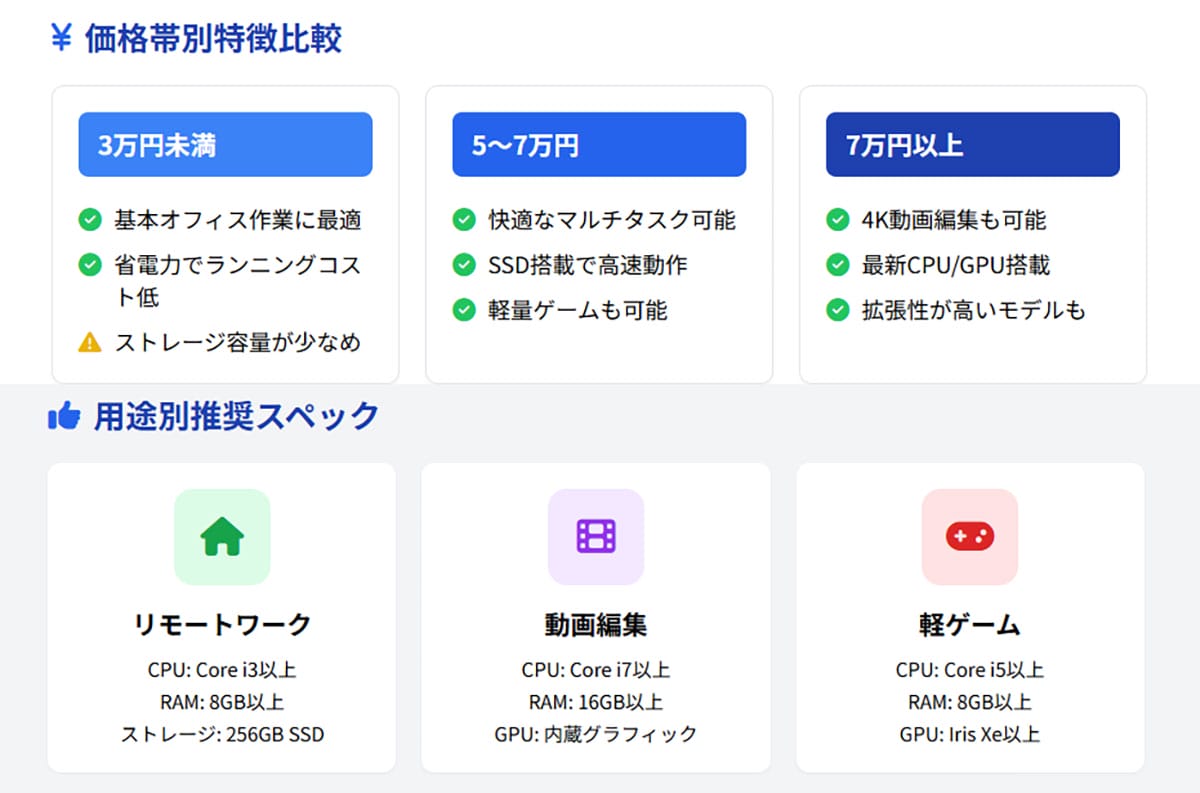Click the text SSD搭載で高速動作

tap(588, 265)
